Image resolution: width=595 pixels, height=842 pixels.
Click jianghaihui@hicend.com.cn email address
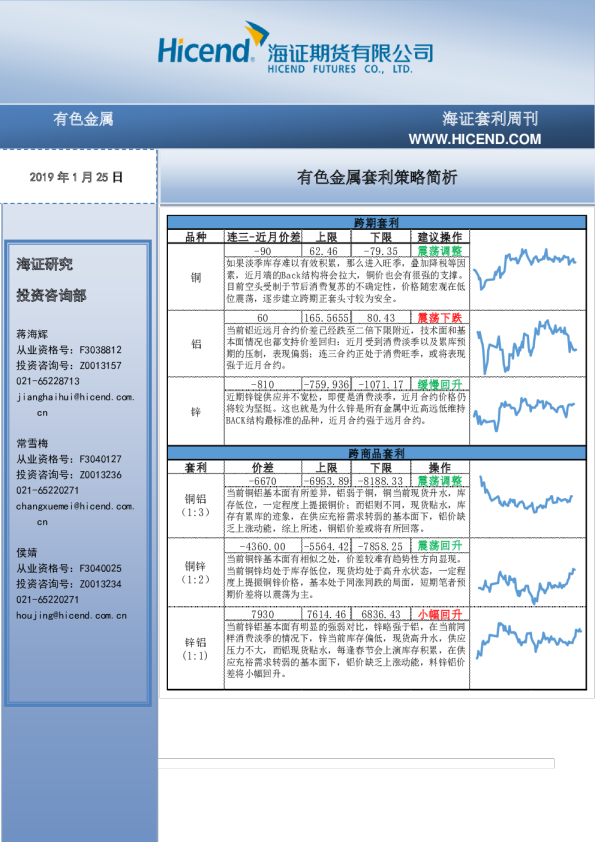(75, 404)
